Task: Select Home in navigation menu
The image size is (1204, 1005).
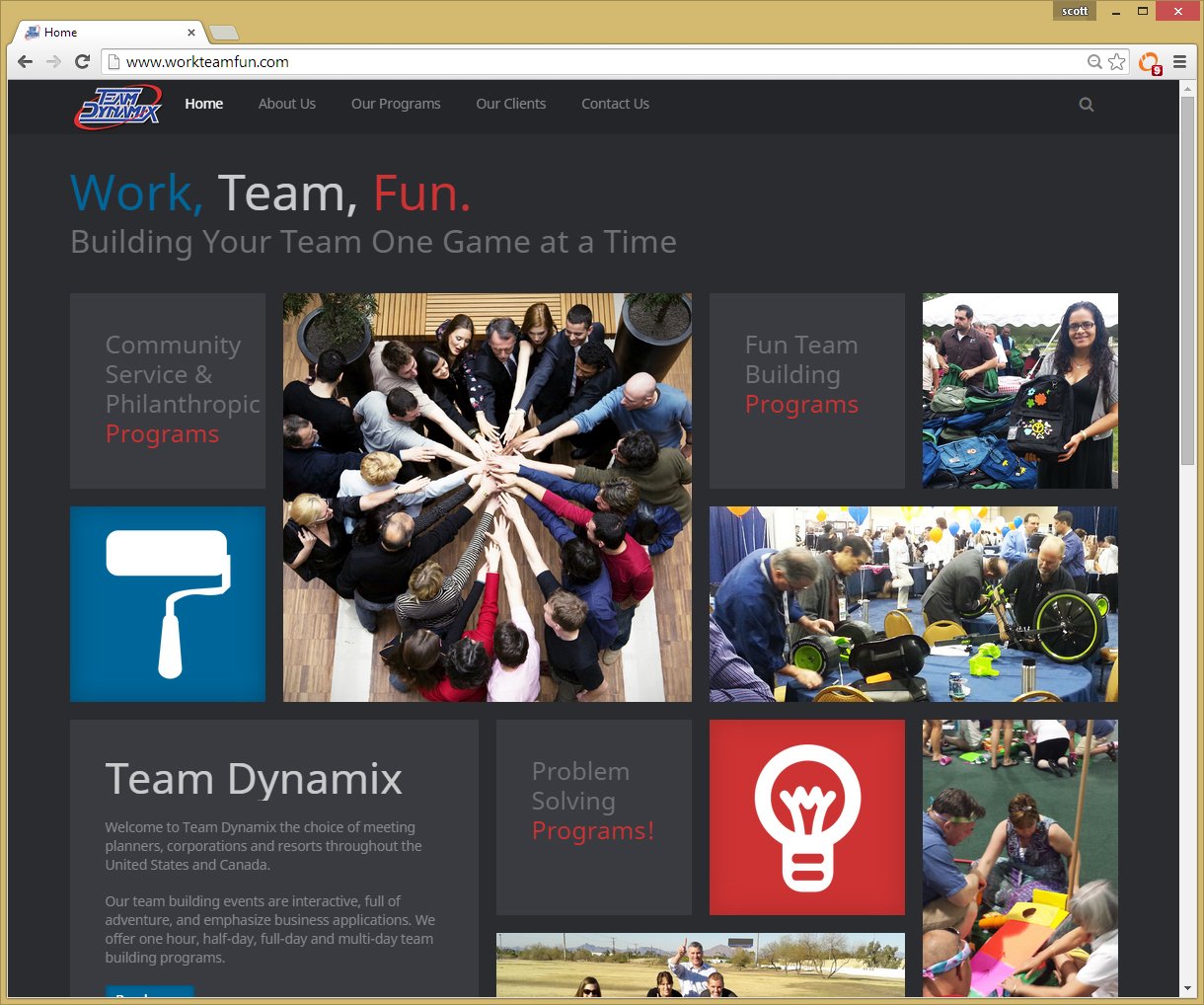Action: (x=204, y=104)
